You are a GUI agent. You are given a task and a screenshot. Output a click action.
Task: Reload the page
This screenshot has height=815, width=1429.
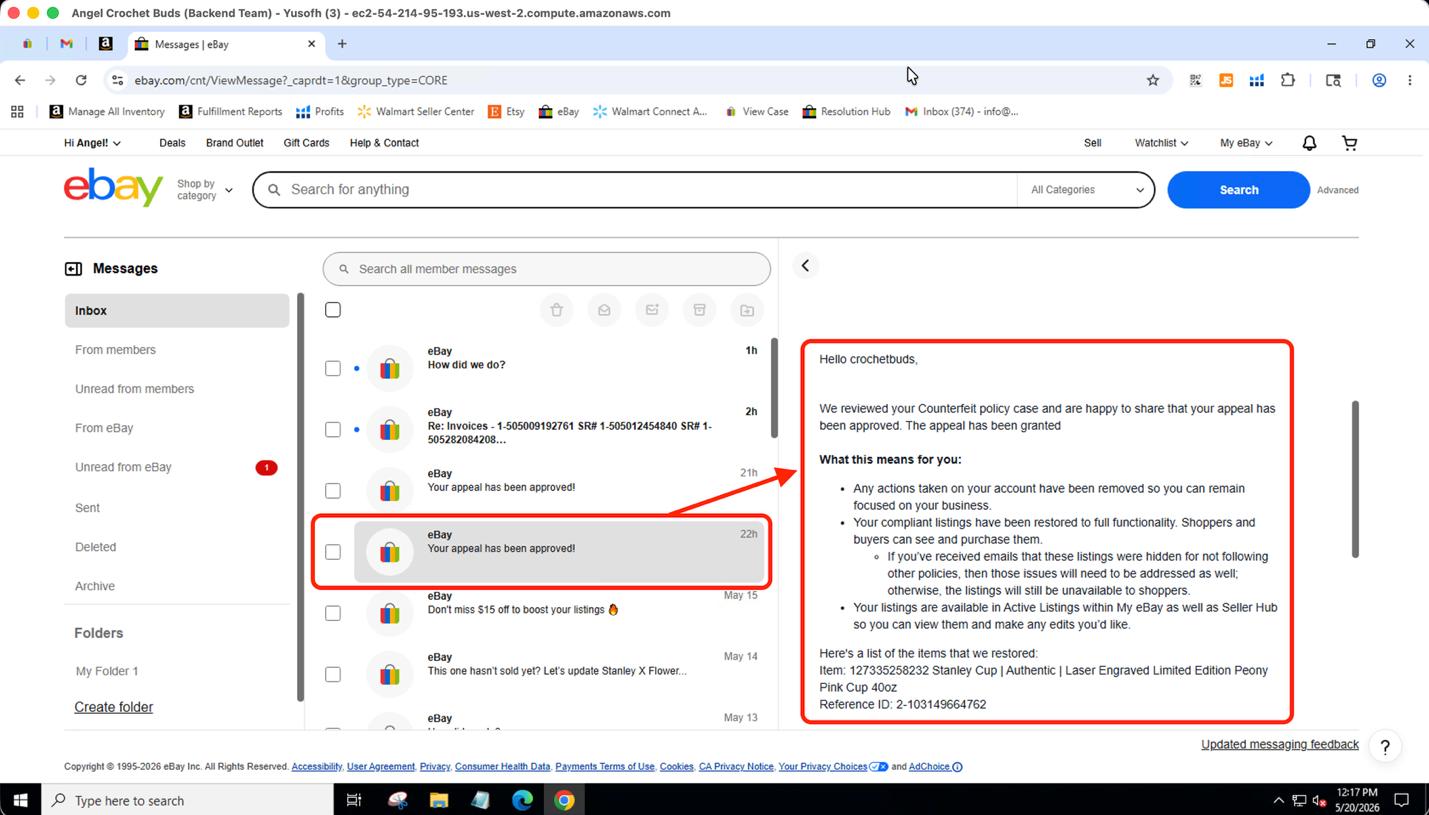(81, 80)
